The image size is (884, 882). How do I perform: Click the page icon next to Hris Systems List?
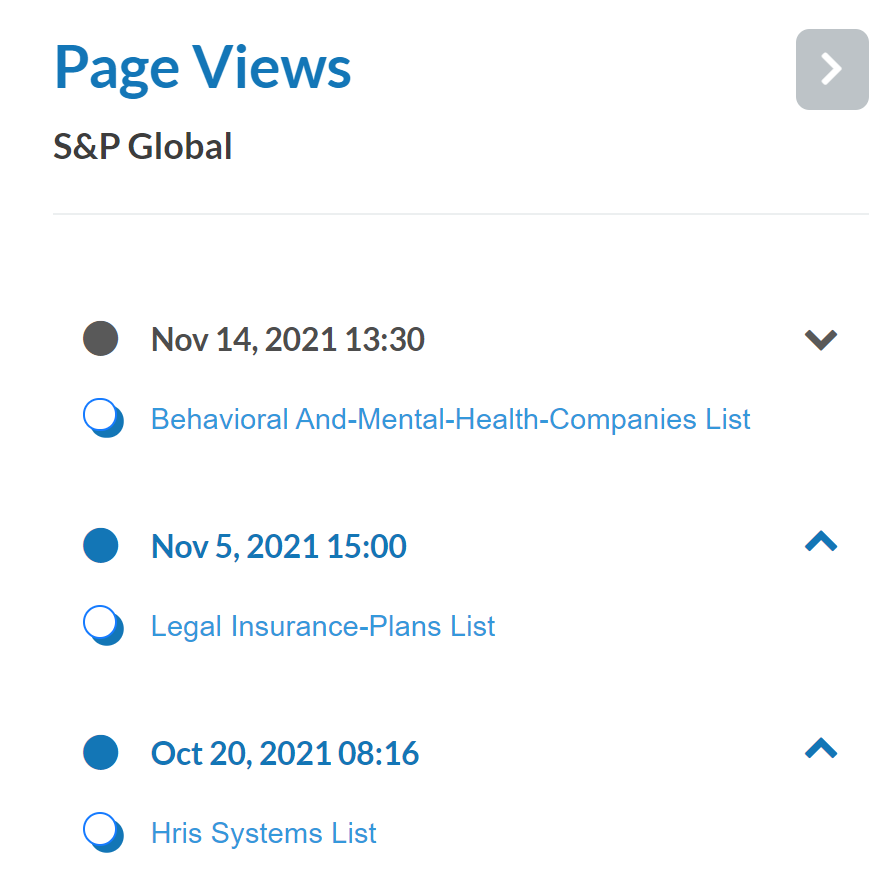click(103, 833)
